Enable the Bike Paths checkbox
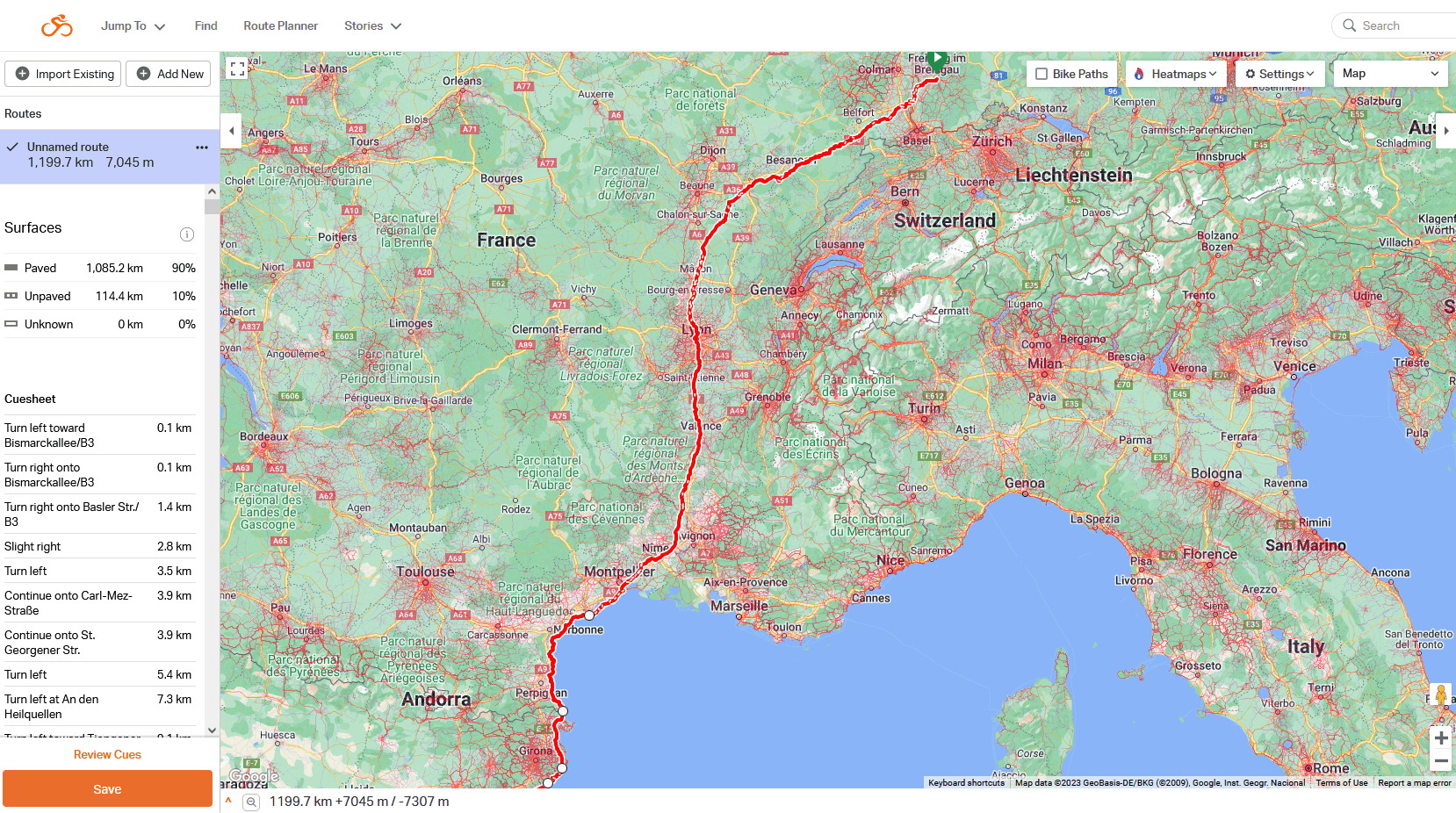This screenshot has width=1456, height=813. pyautogui.click(x=1042, y=74)
